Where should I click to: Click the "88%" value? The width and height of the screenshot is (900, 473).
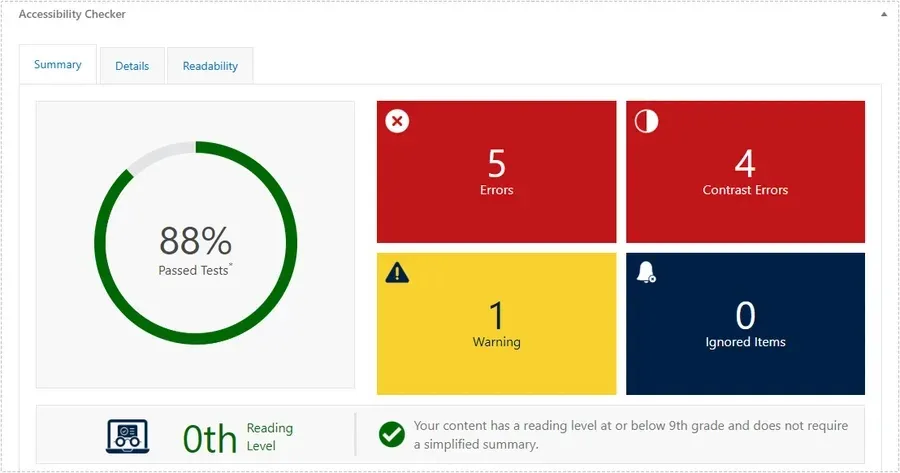pos(196,241)
